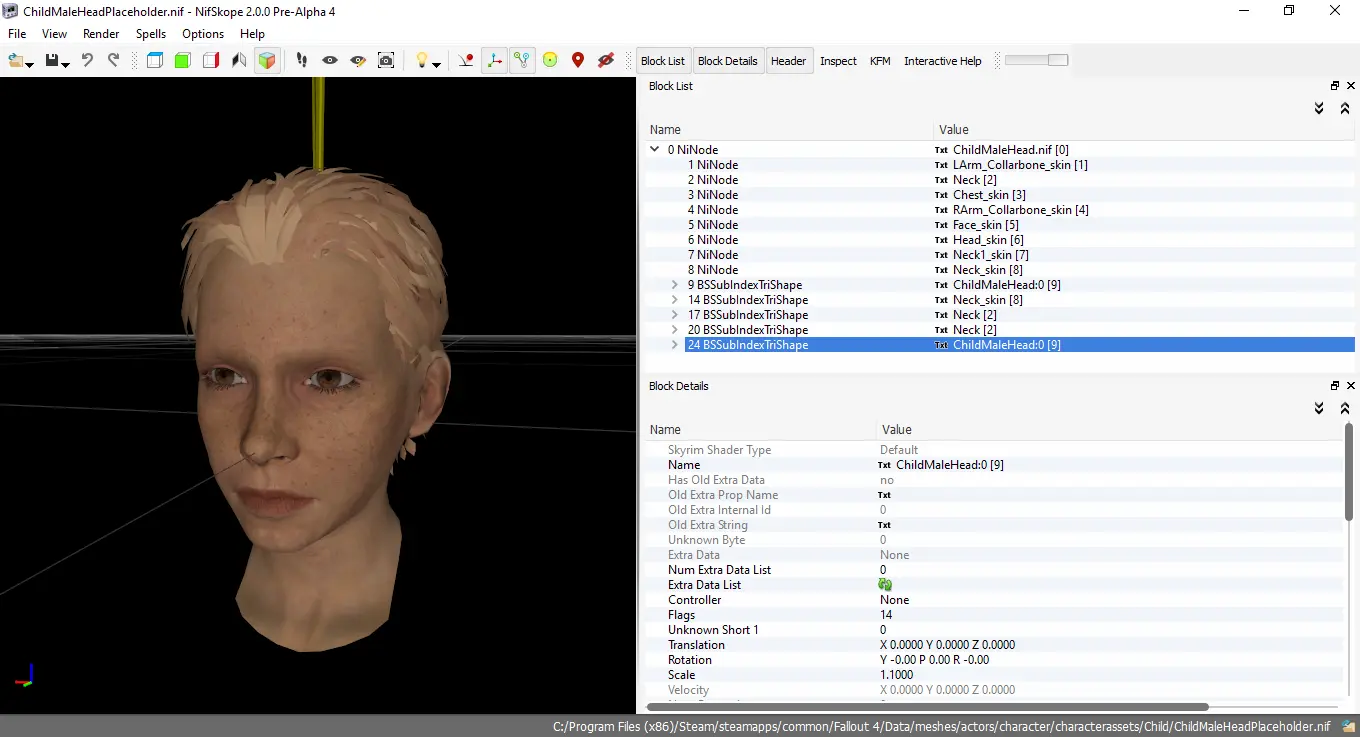The height and width of the screenshot is (737, 1360).
Task: Click the red map-pin marker icon
Action: (577, 61)
